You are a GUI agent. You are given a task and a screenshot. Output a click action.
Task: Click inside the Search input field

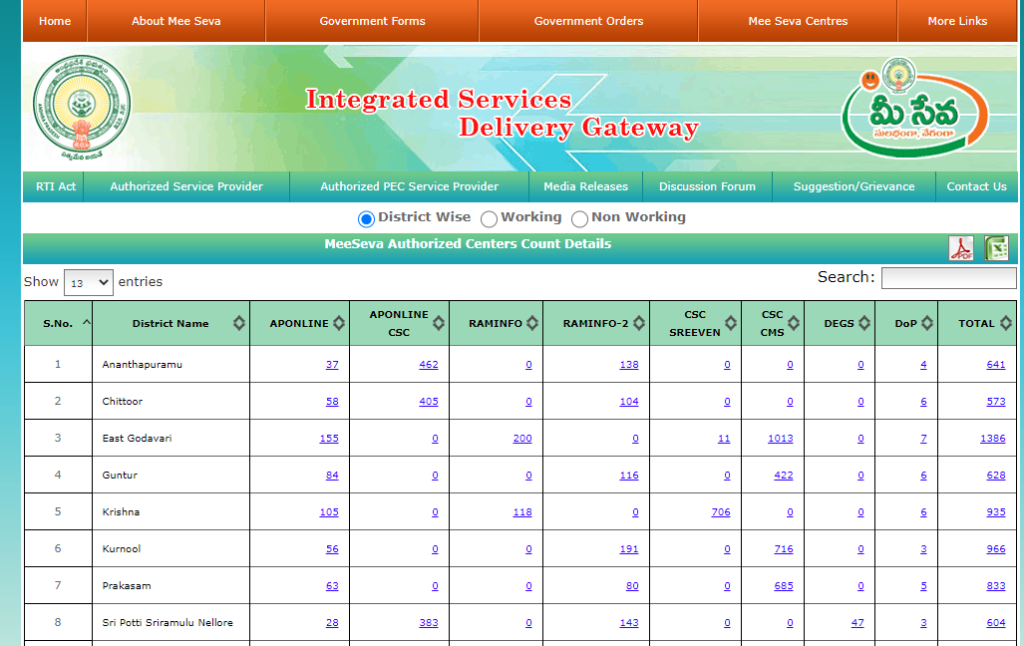tap(948, 278)
